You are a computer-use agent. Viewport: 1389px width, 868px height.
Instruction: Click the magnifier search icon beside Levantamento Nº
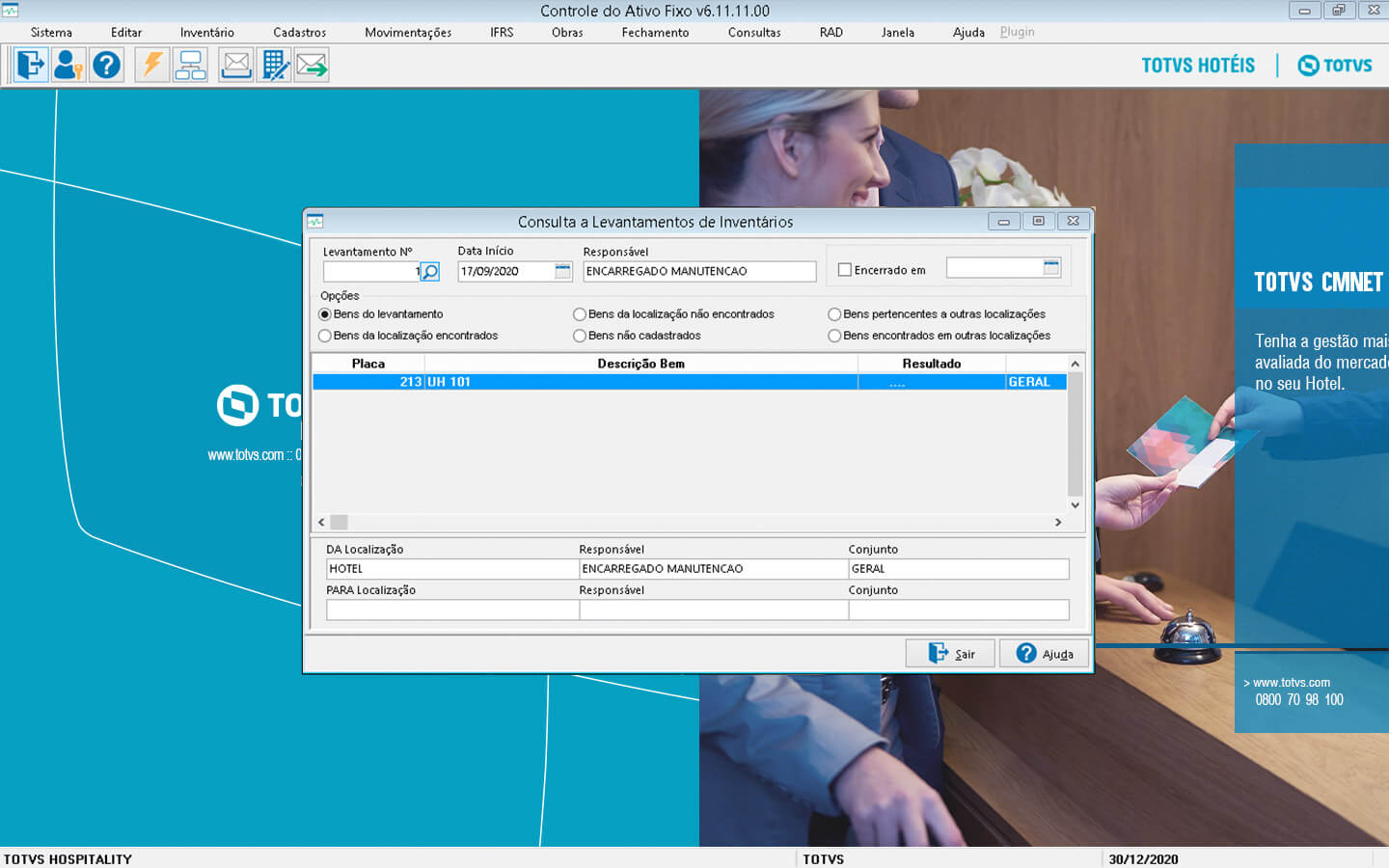430,272
